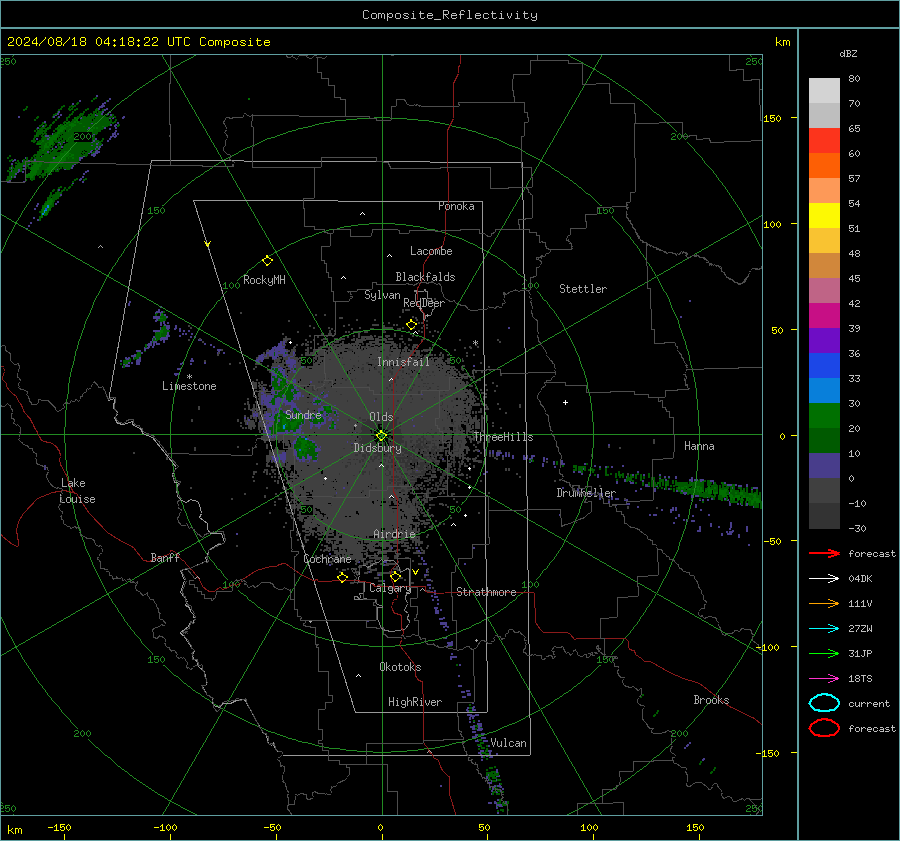
Task: Click the 150 tick label on bottom axis
Action: [x=695, y=828]
